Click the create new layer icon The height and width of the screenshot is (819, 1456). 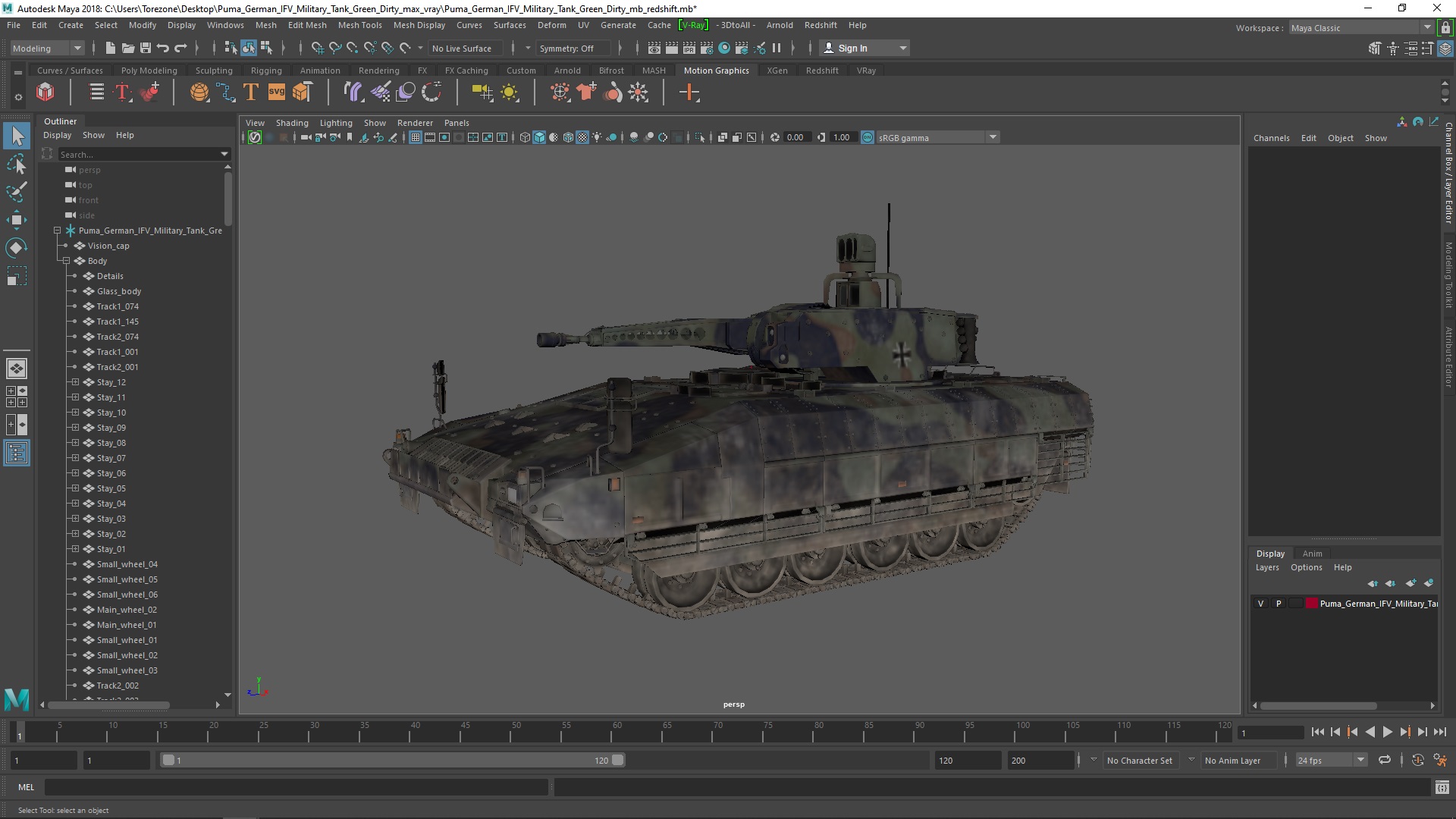(x=1410, y=583)
